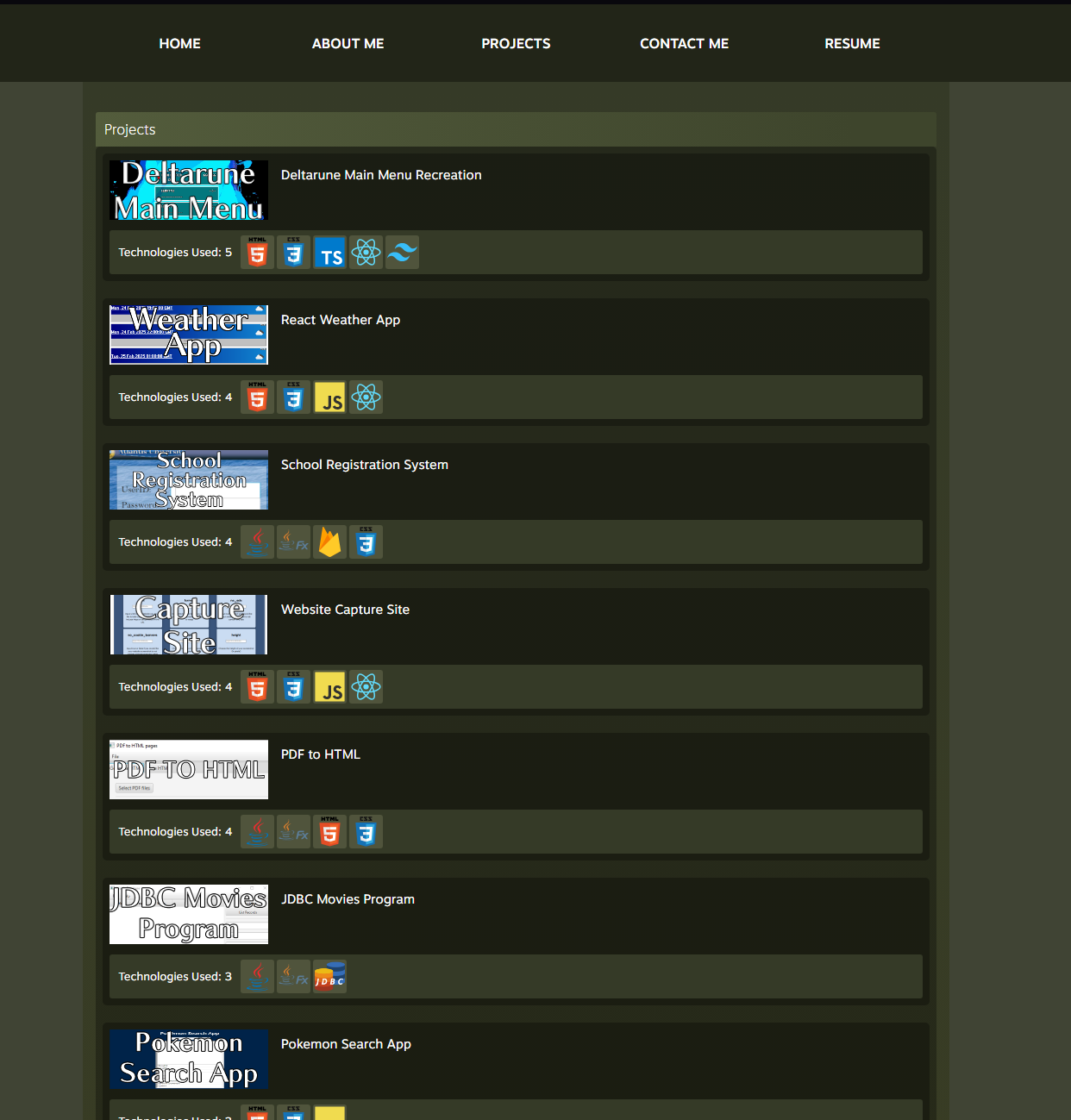Open the JDBC Movies Program thumbnail
This screenshot has height=1120, width=1071.
click(x=189, y=914)
